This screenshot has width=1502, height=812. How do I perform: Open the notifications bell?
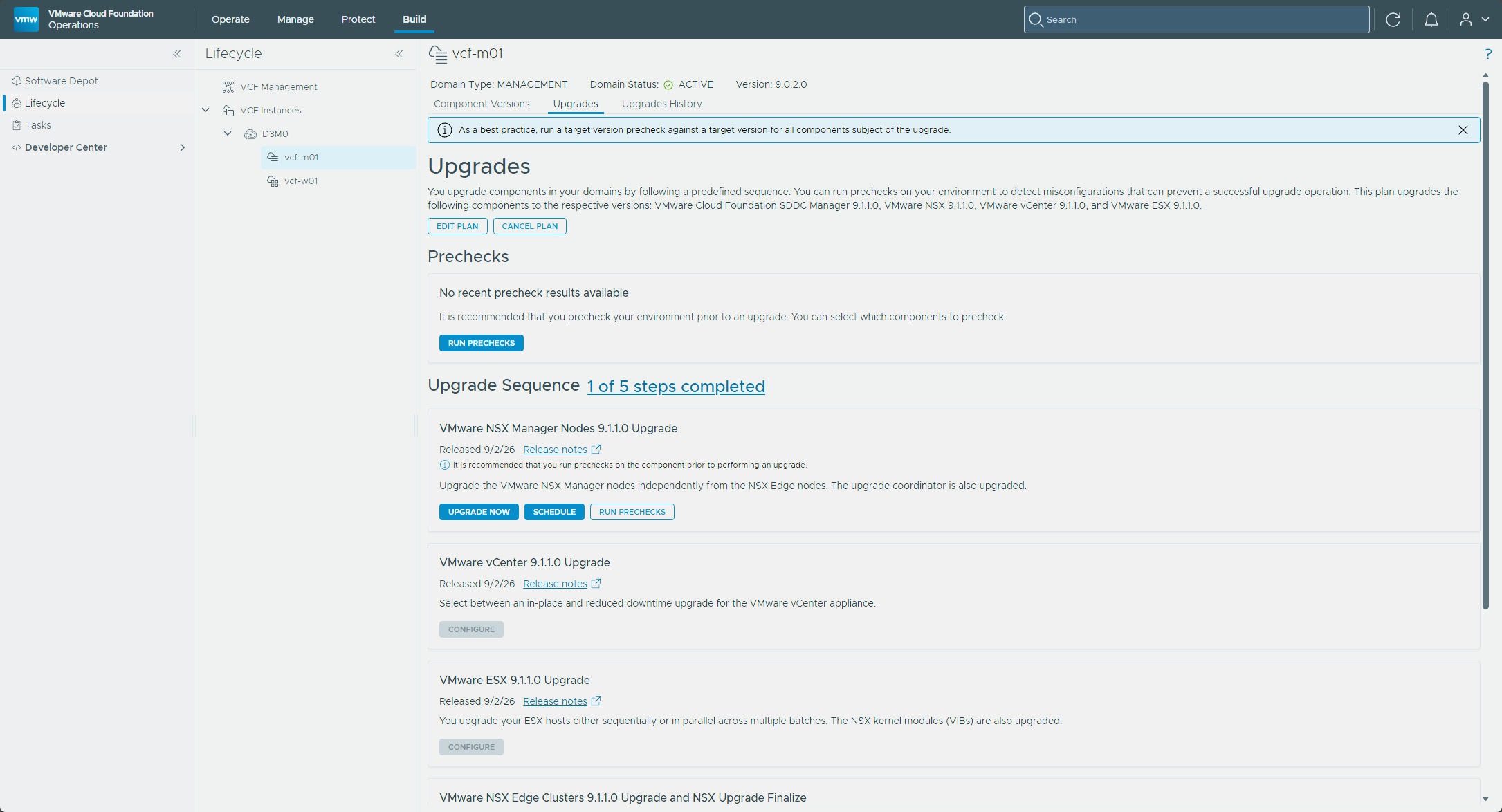[x=1431, y=19]
